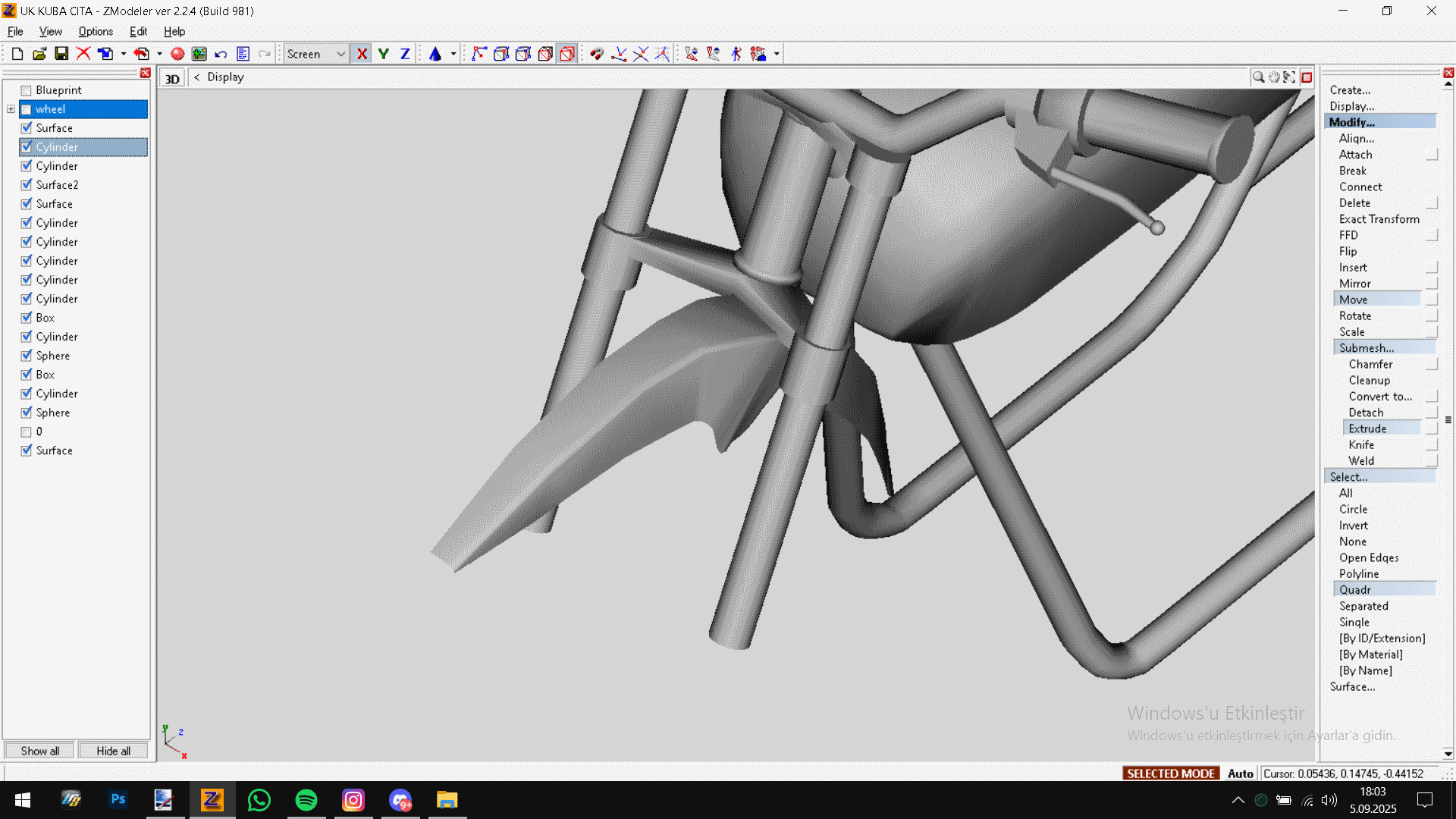
Task: Toggle the Z axis constraint button
Action: (405, 54)
